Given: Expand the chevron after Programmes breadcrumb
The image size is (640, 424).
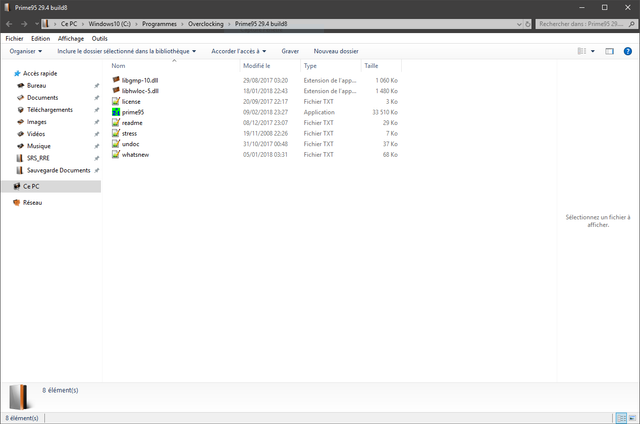Looking at the screenshot, I should [x=182, y=24].
